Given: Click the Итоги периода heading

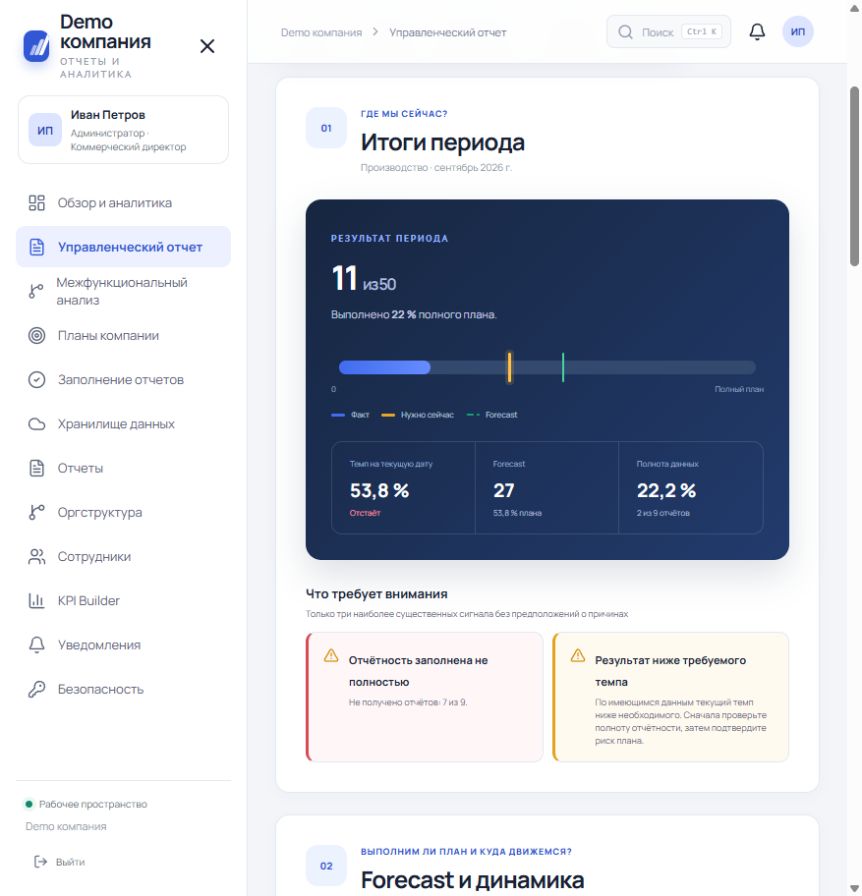Looking at the screenshot, I should [x=442, y=142].
